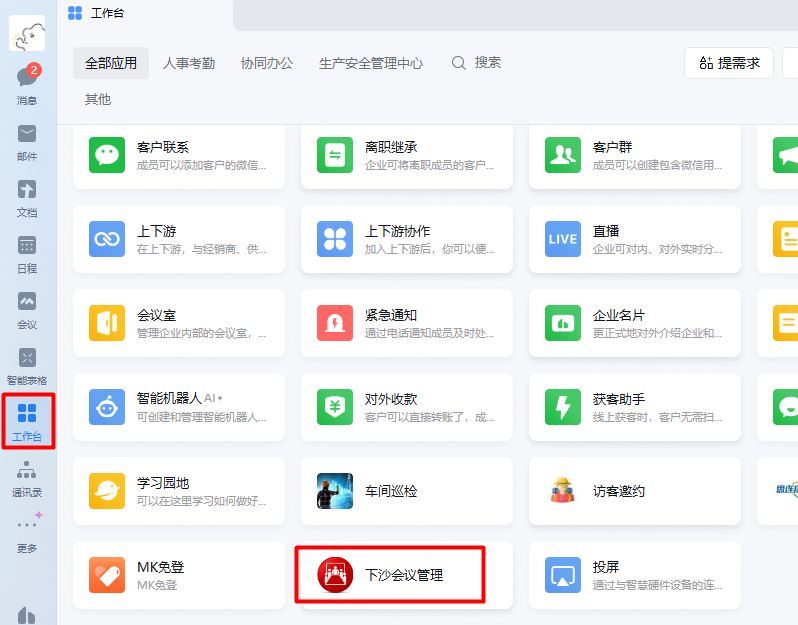
Task: Switch to the 人事考勤 tab
Action: 189,63
